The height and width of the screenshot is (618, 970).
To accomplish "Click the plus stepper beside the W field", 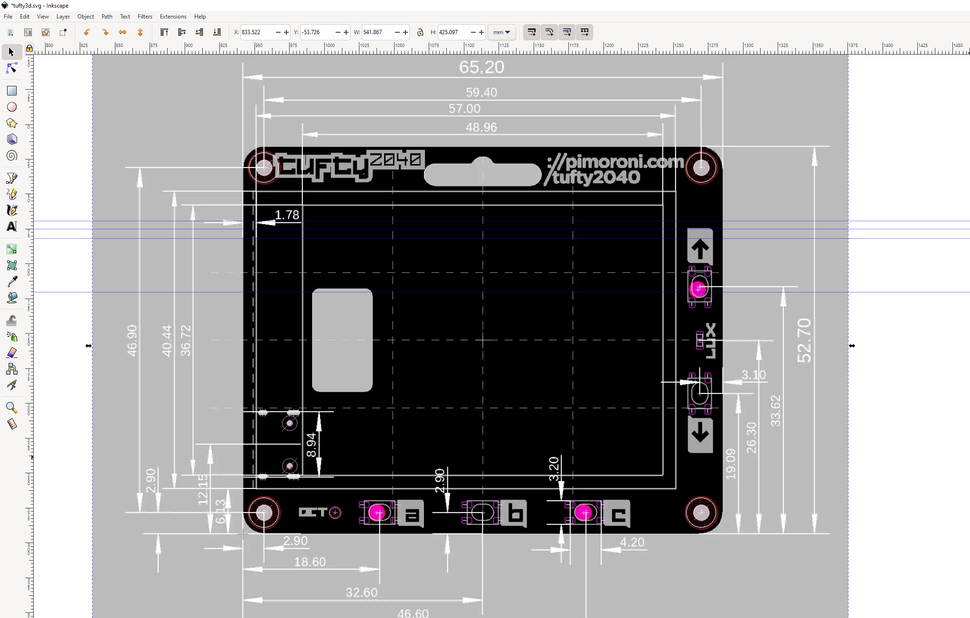I will coord(406,31).
